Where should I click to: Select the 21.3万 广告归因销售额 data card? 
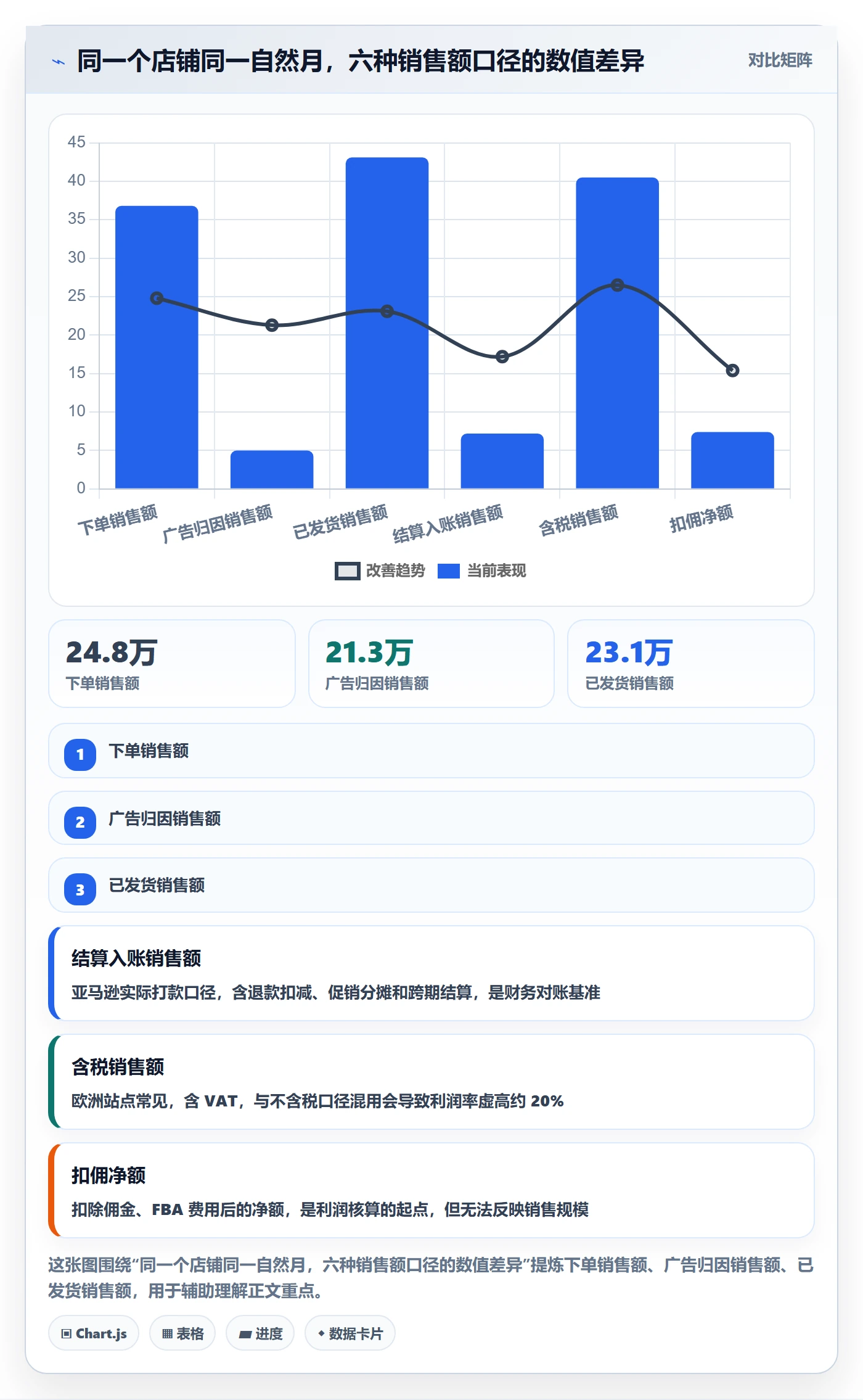pyautogui.click(x=431, y=664)
